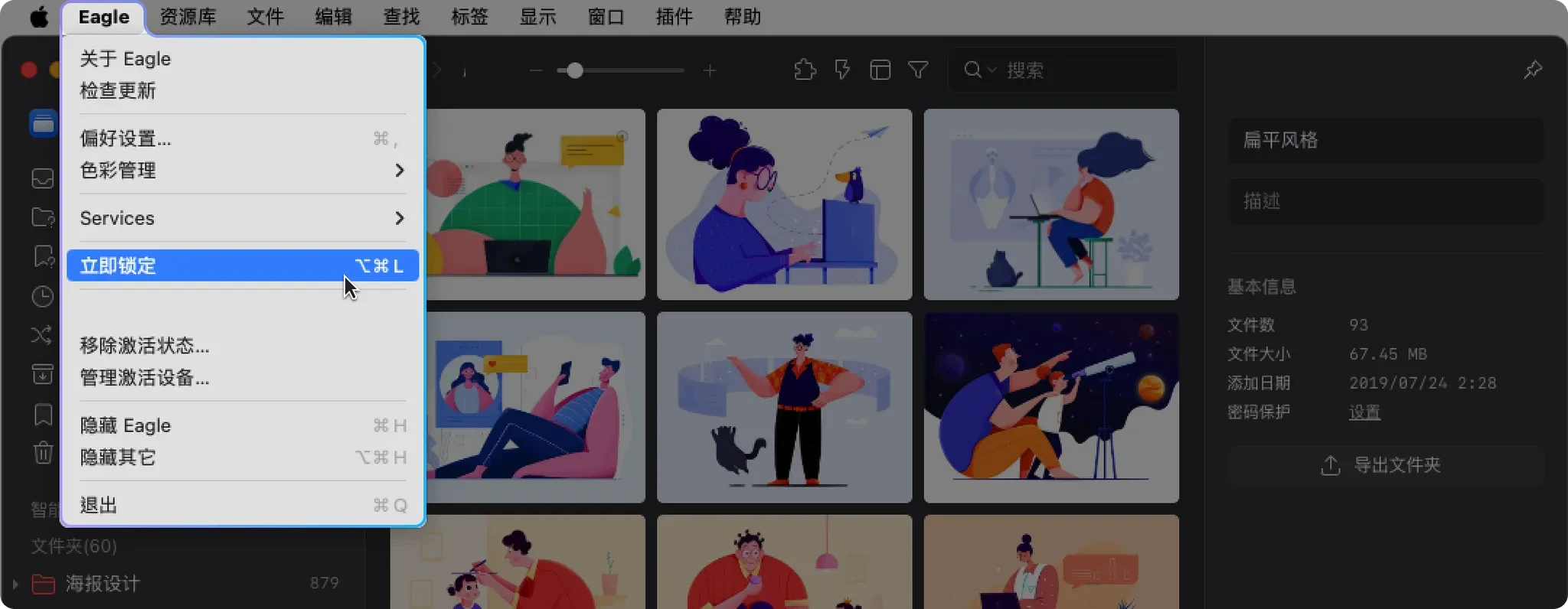Click the 67.45 MB file size value
Screen dimensions: 1568x609
[x=1388, y=354]
